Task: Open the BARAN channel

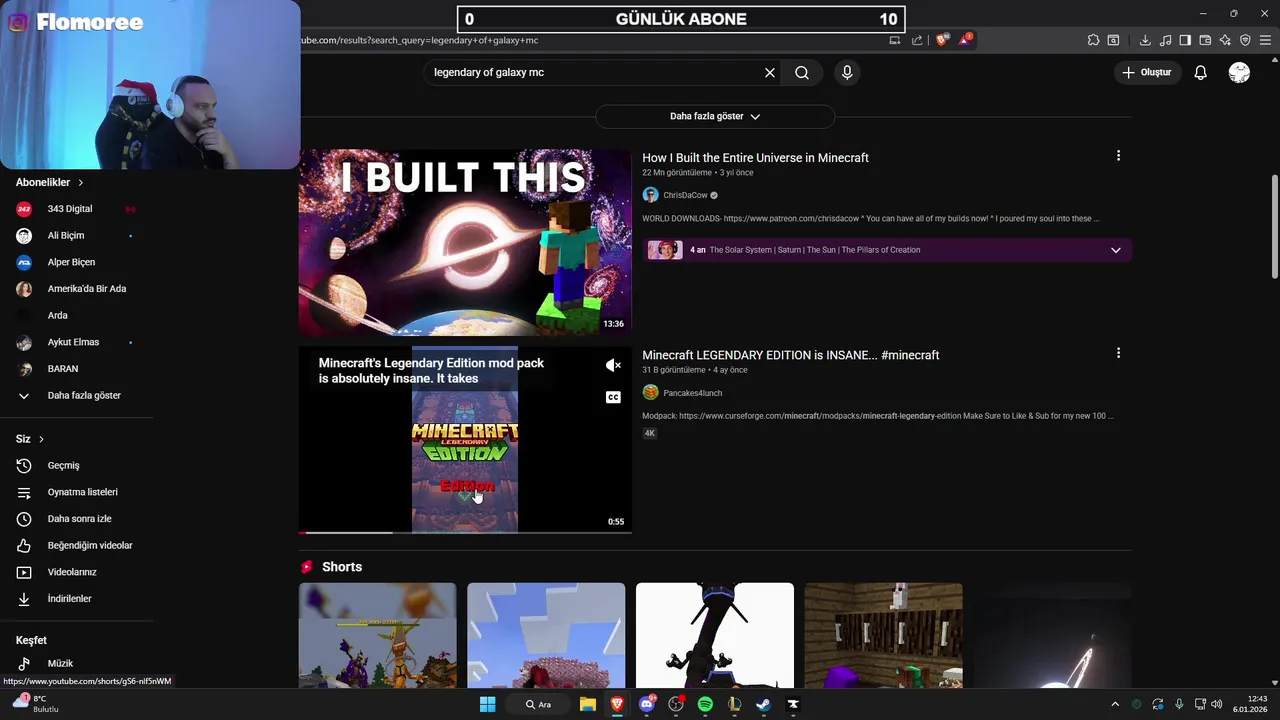Action: coord(77,369)
